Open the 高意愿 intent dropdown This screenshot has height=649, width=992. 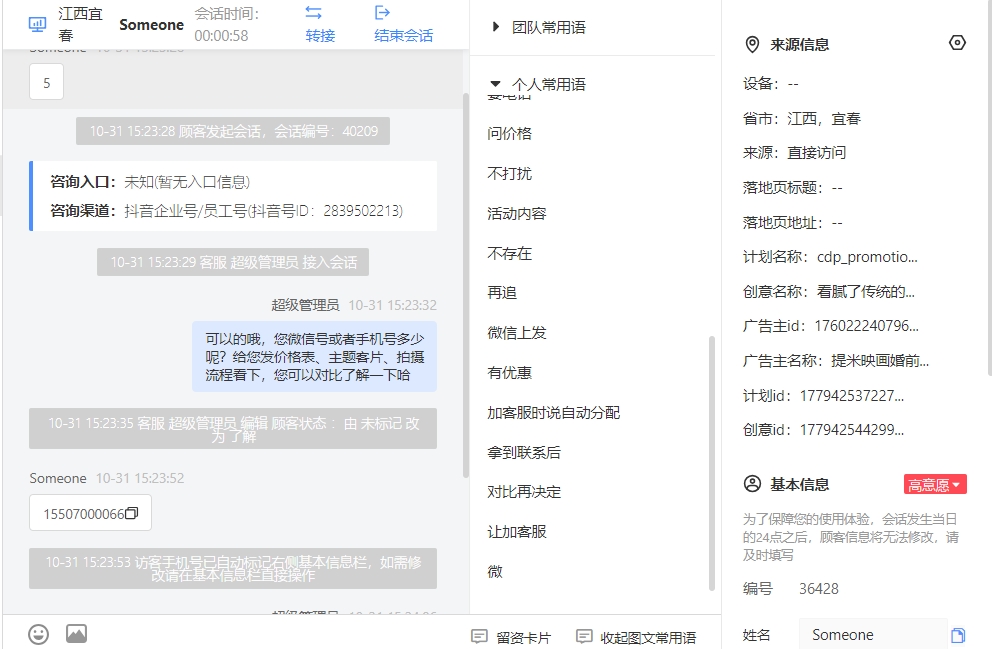click(935, 485)
